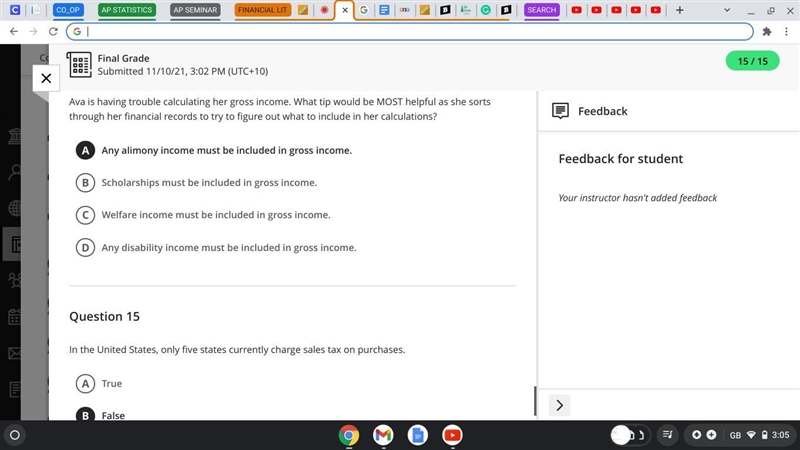Open the tab search dropdown
Screen dimensions: 800x450
(727, 10)
